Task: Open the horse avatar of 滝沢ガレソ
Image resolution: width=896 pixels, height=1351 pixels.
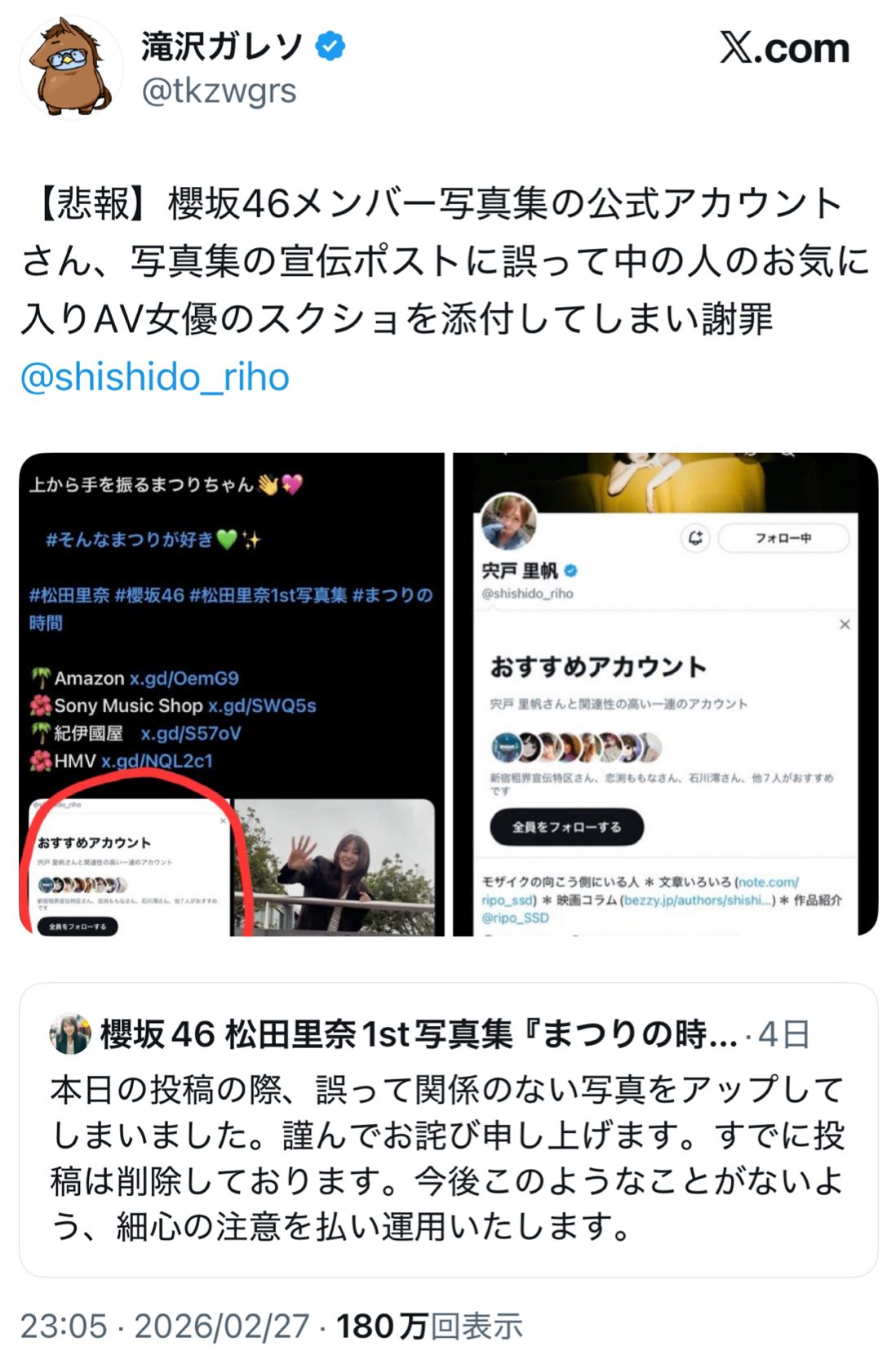Action: 69,68
